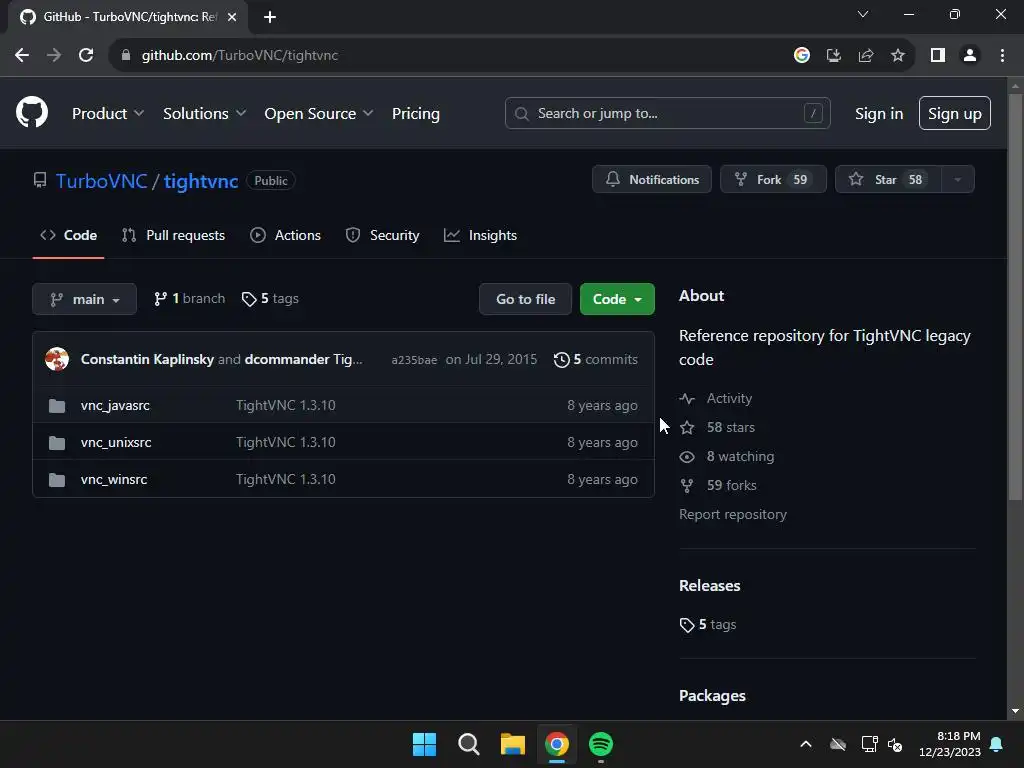The width and height of the screenshot is (1024, 768).
Task: Click the share page icon in address bar
Action: pos(866,56)
